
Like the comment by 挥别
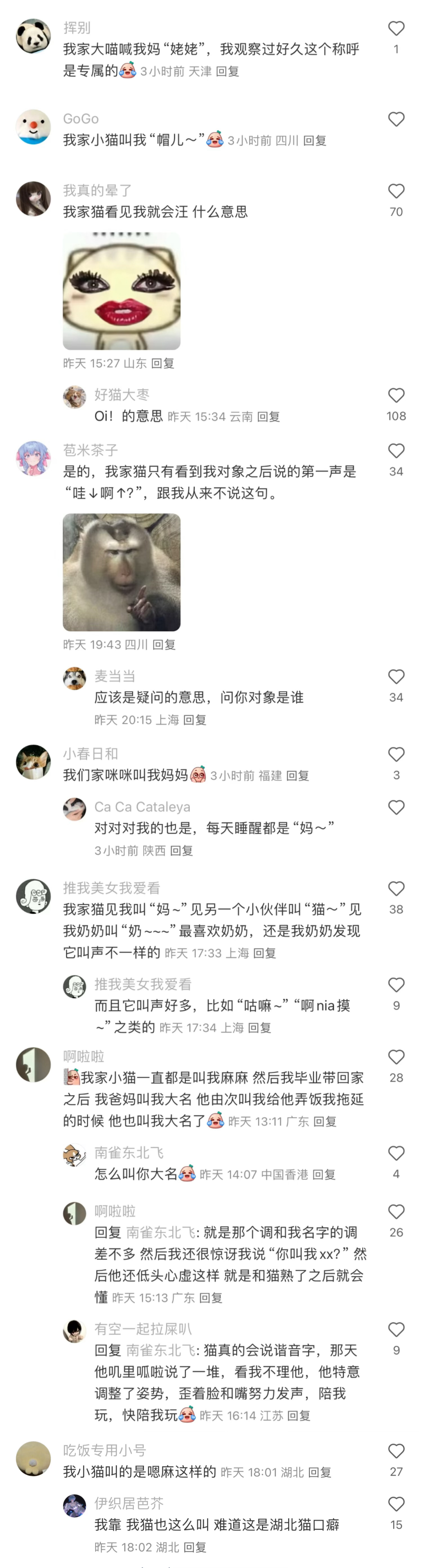pos(396,28)
